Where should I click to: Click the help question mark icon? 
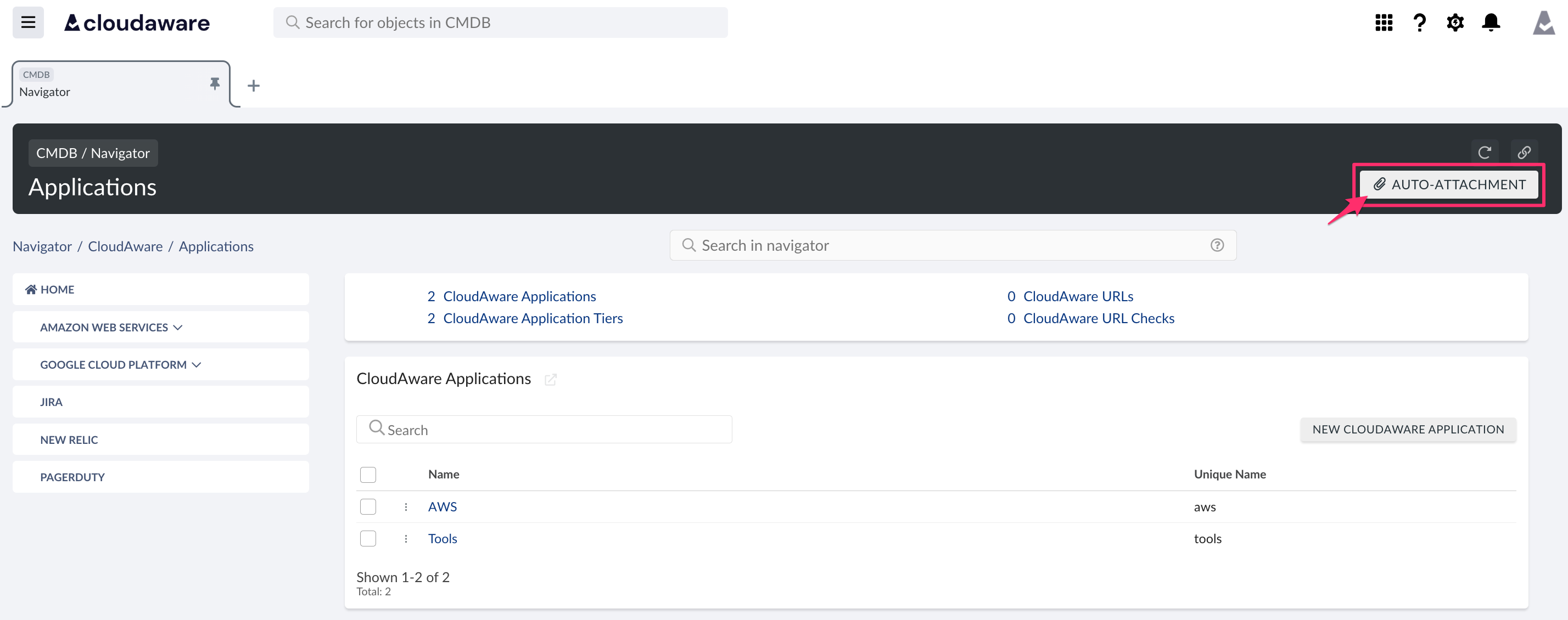coord(1419,22)
